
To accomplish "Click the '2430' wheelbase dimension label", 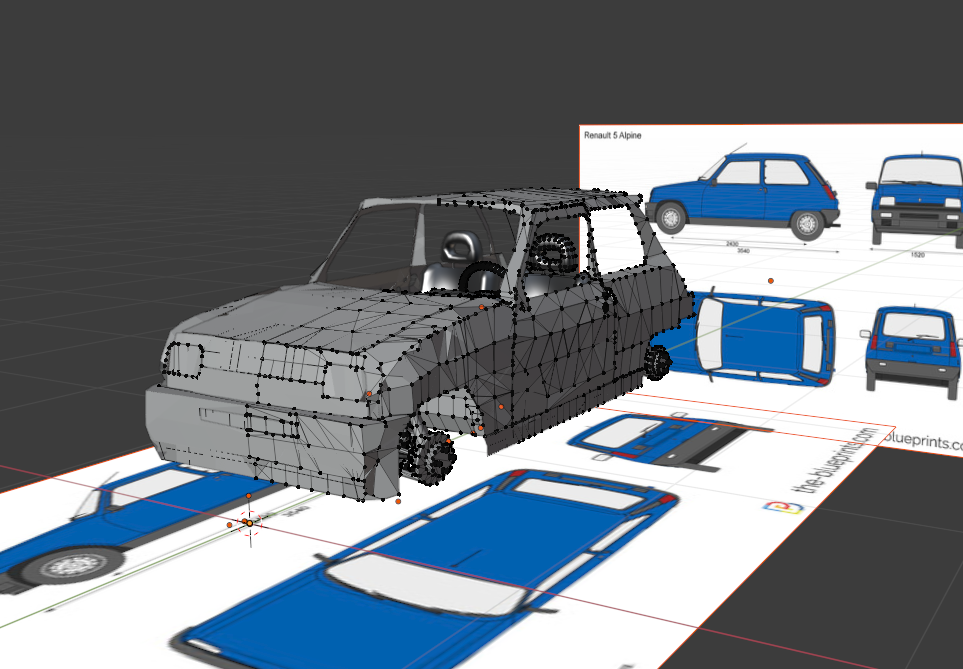I will click(732, 244).
